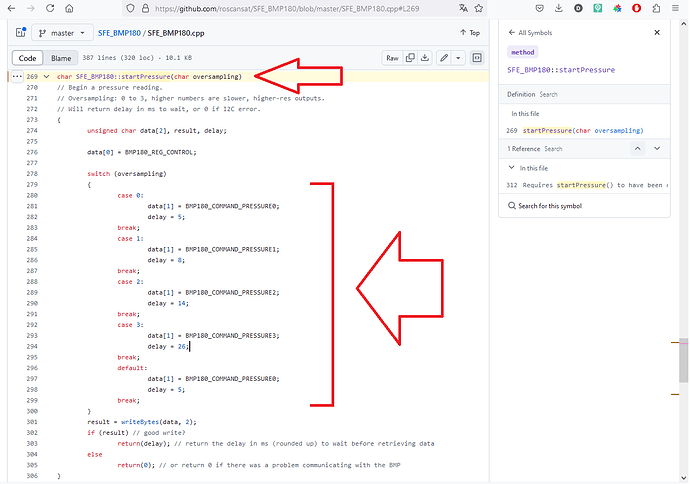Click the site security padlock icon

pyautogui.click(x=145, y=8)
